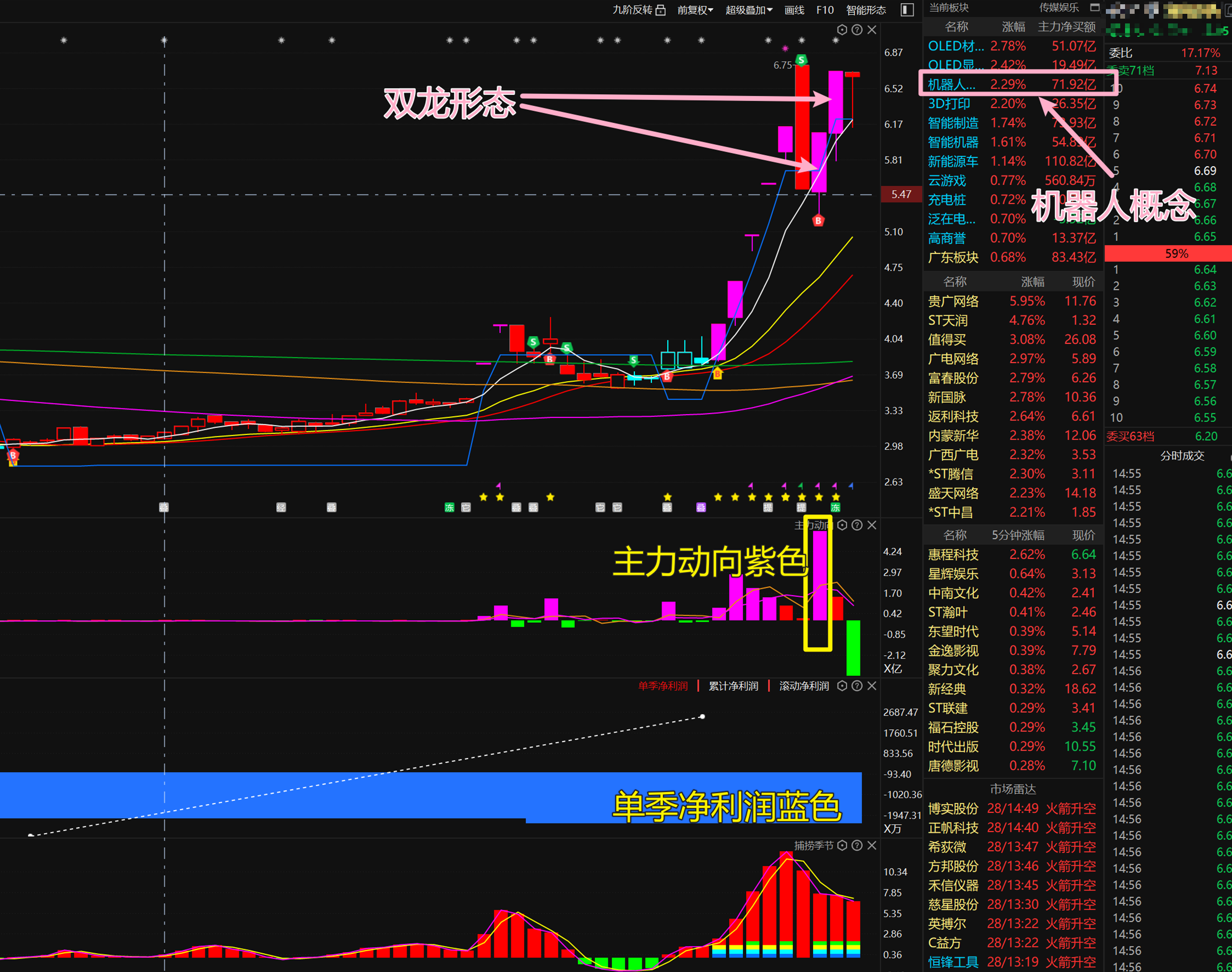This screenshot has width=1232, height=972.
Task: Toggle the side panel layout icon
Action: tap(907, 10)
